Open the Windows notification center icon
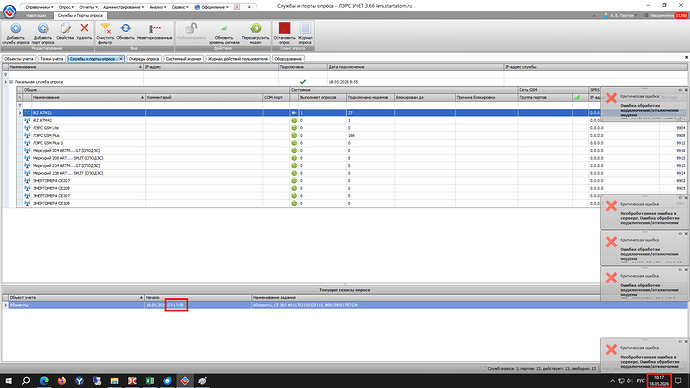This screenshot has width=690, height=388. pyautogui.click(x=678, y=381)
